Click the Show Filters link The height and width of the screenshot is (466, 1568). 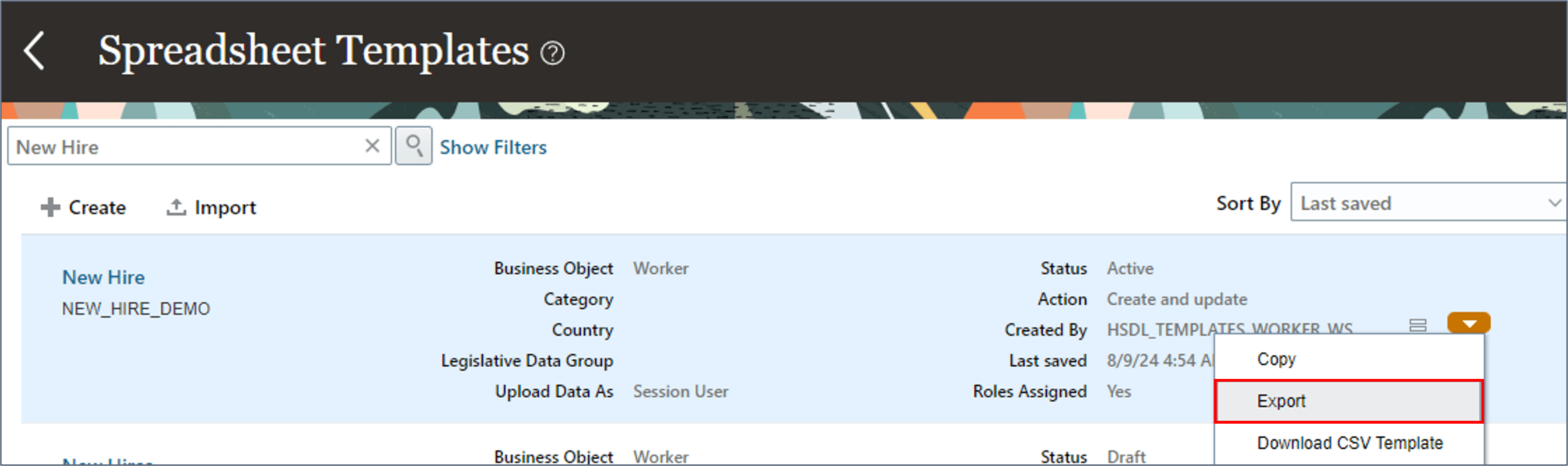pyautogui.click(x=493, y=147)
